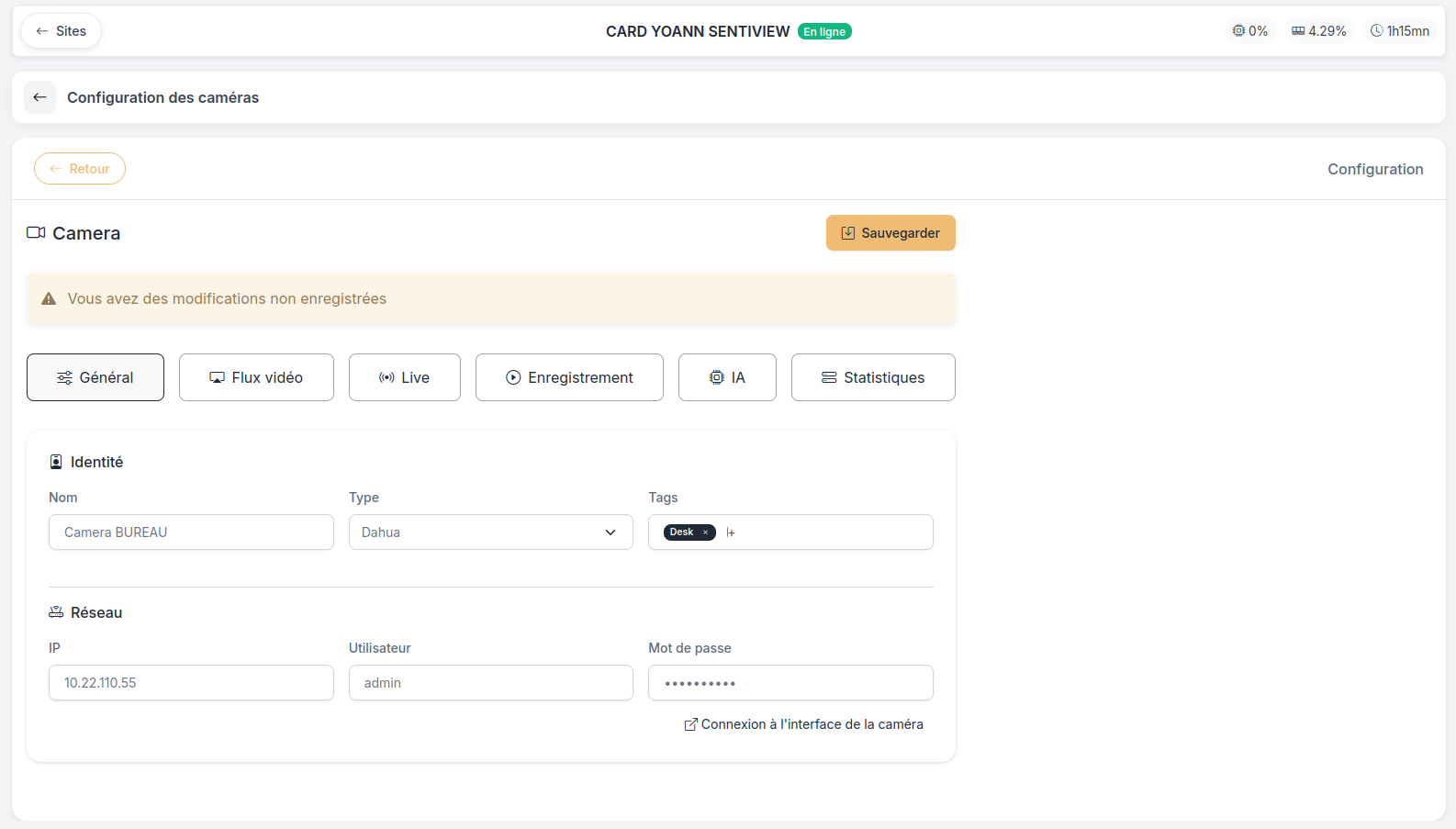The height and width of the screenshot is (829, 1456).
Task: Click the Réseau network section icon
Action: [x=56, y=612]
